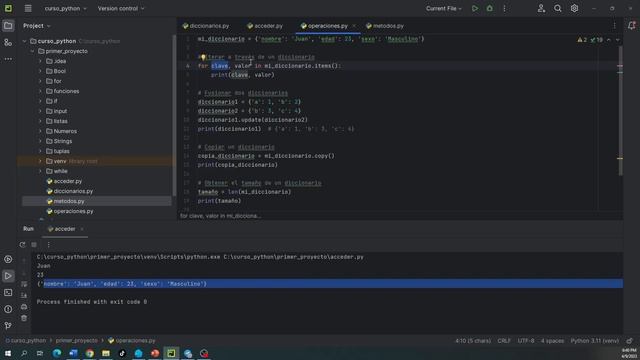Screen dimensions: 640x360
Task: Go to next highlighted problem arrow
Action: pyautogui.click(x=617, y=40)
